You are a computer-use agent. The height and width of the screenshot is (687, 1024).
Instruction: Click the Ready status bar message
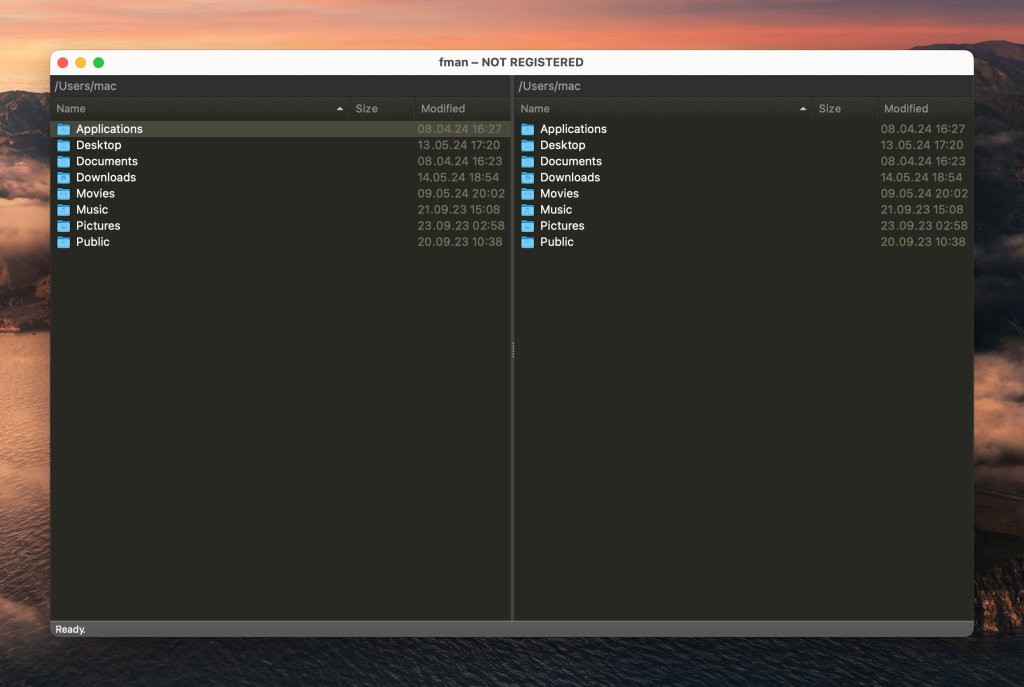pos(67,628)
